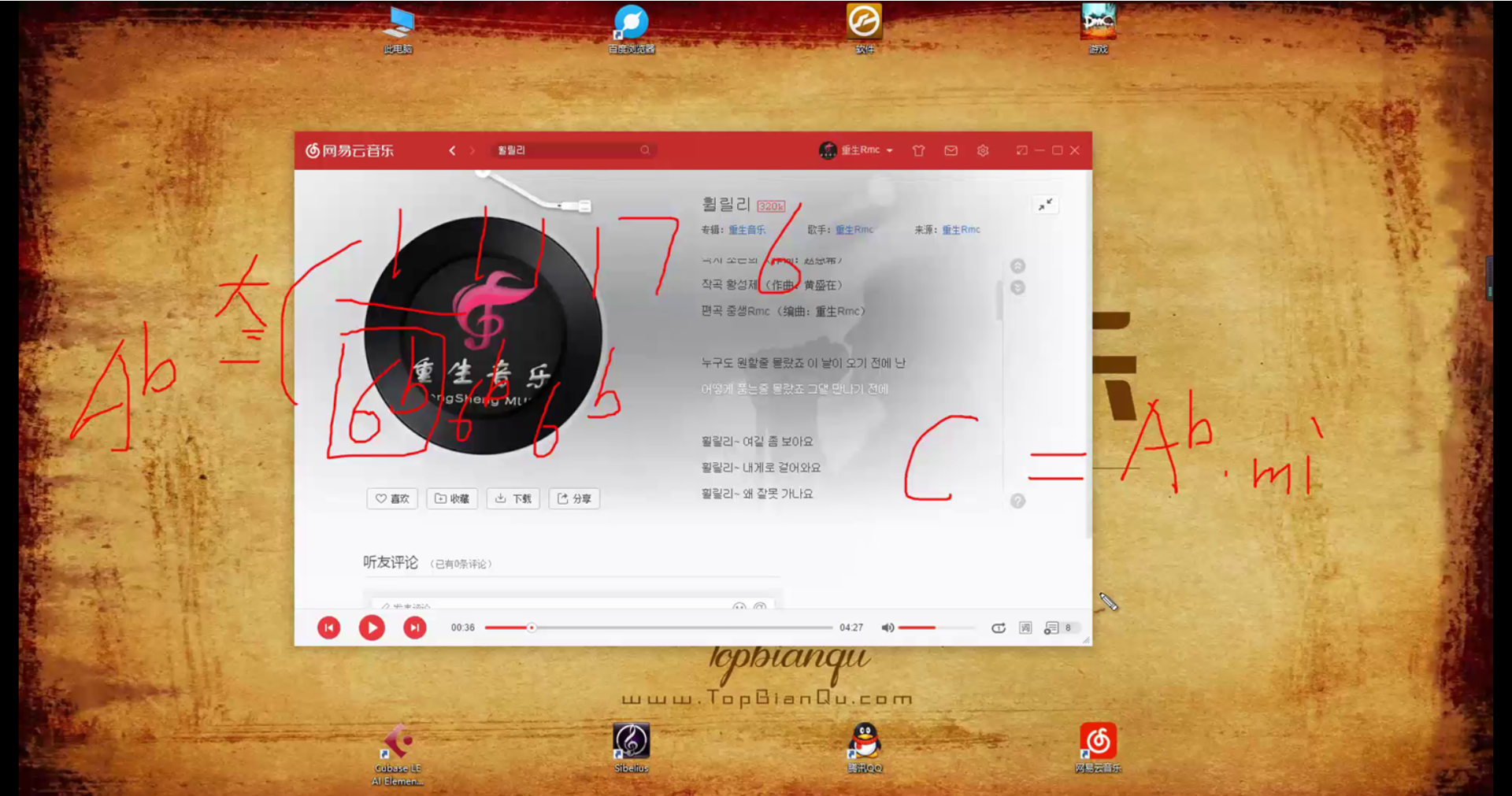Collapse the song detail view
The width and height of the screenshot is (1512, 796).
(1046, 205)
